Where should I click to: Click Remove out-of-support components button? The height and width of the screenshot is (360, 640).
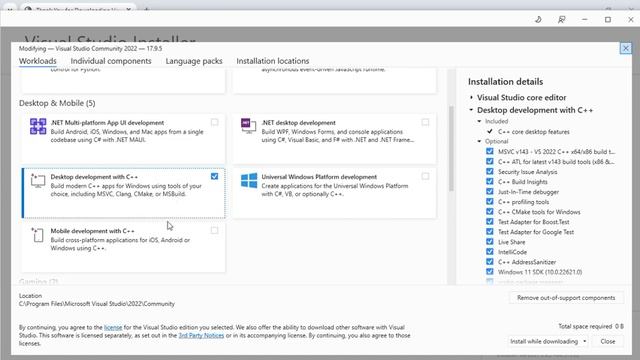click(x=566, y=298)
